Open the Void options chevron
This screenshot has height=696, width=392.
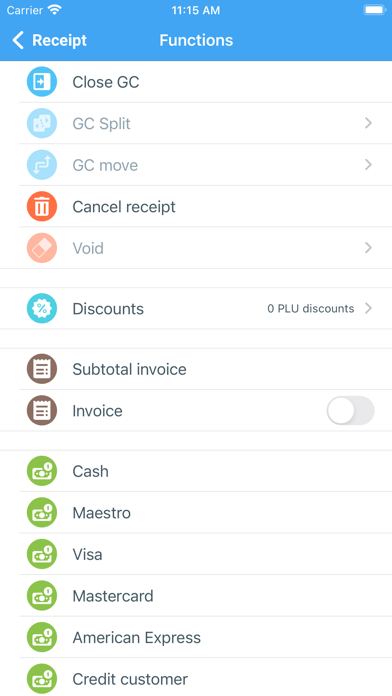(x=368, y=248)
